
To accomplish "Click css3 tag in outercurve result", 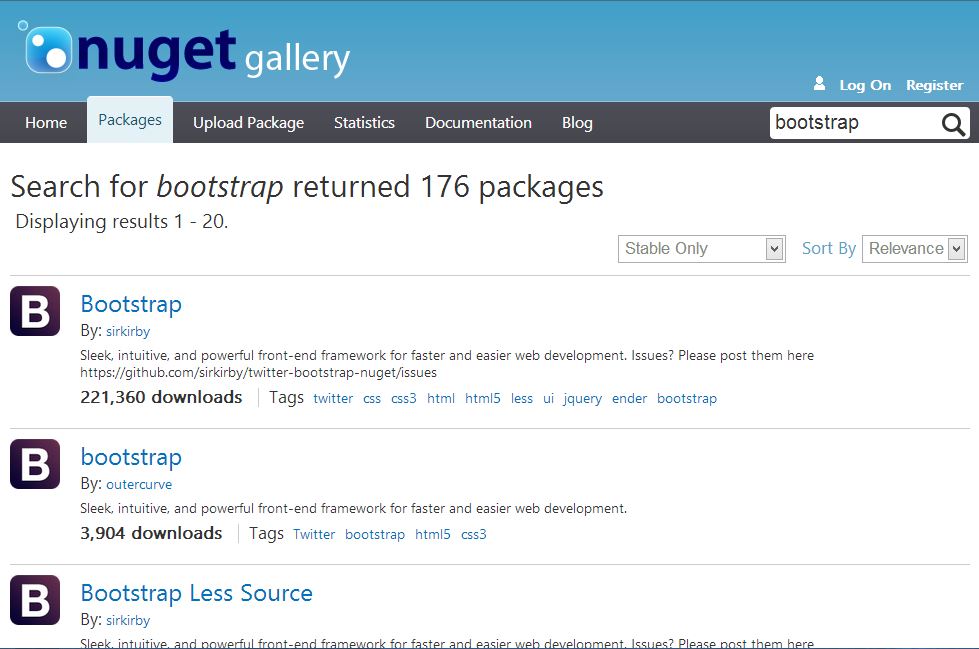I will point(473,535).
